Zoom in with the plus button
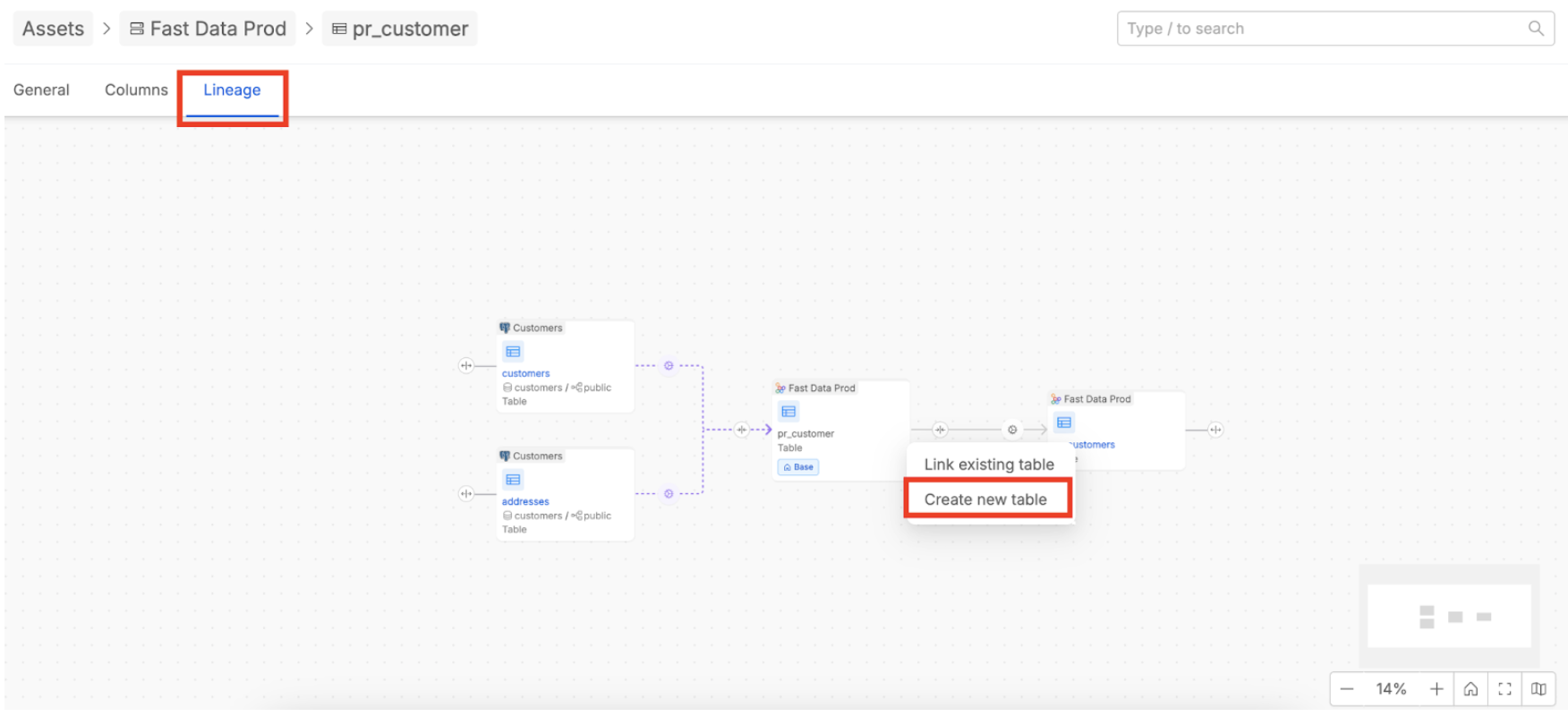This screenshot has width=1568, height=725. click(1436, 689)
